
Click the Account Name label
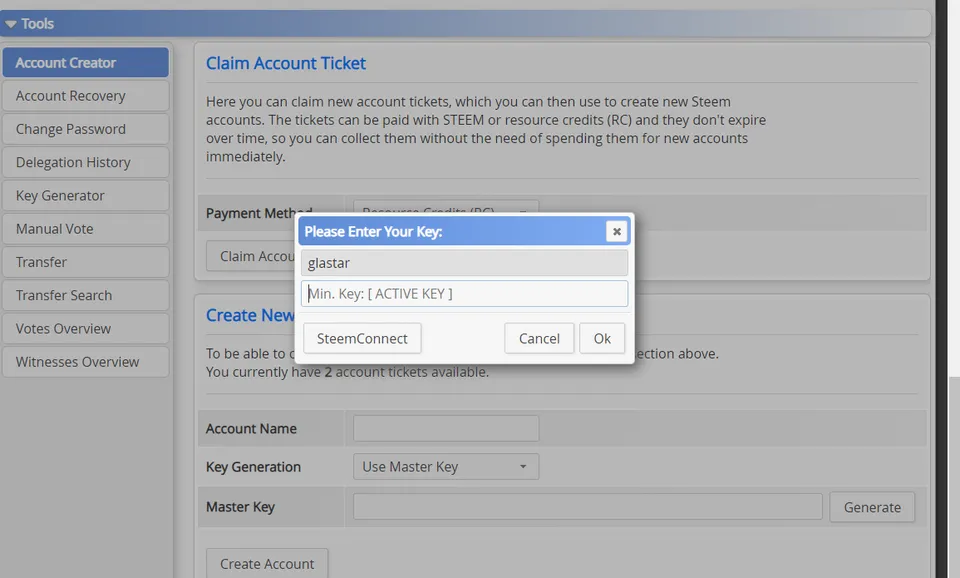click(x=251, y=429)
